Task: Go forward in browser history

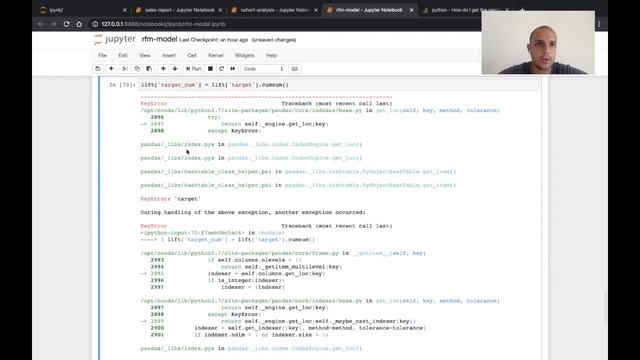Action: [53, 24]
